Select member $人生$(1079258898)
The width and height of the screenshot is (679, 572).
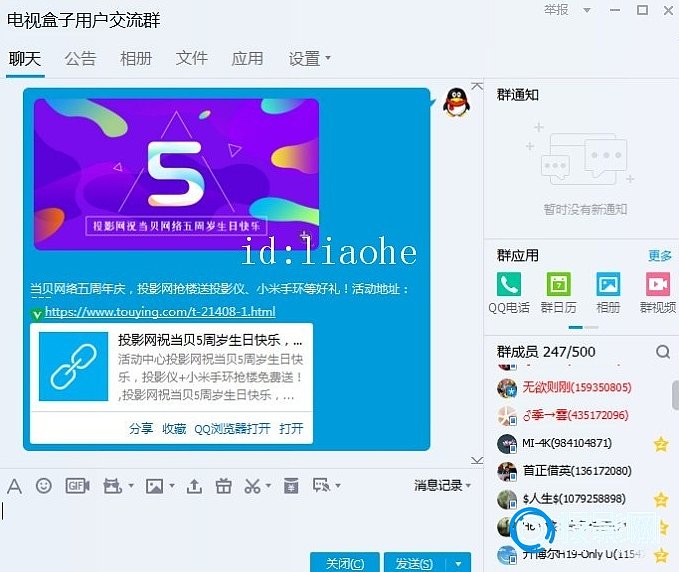[574, 499]
